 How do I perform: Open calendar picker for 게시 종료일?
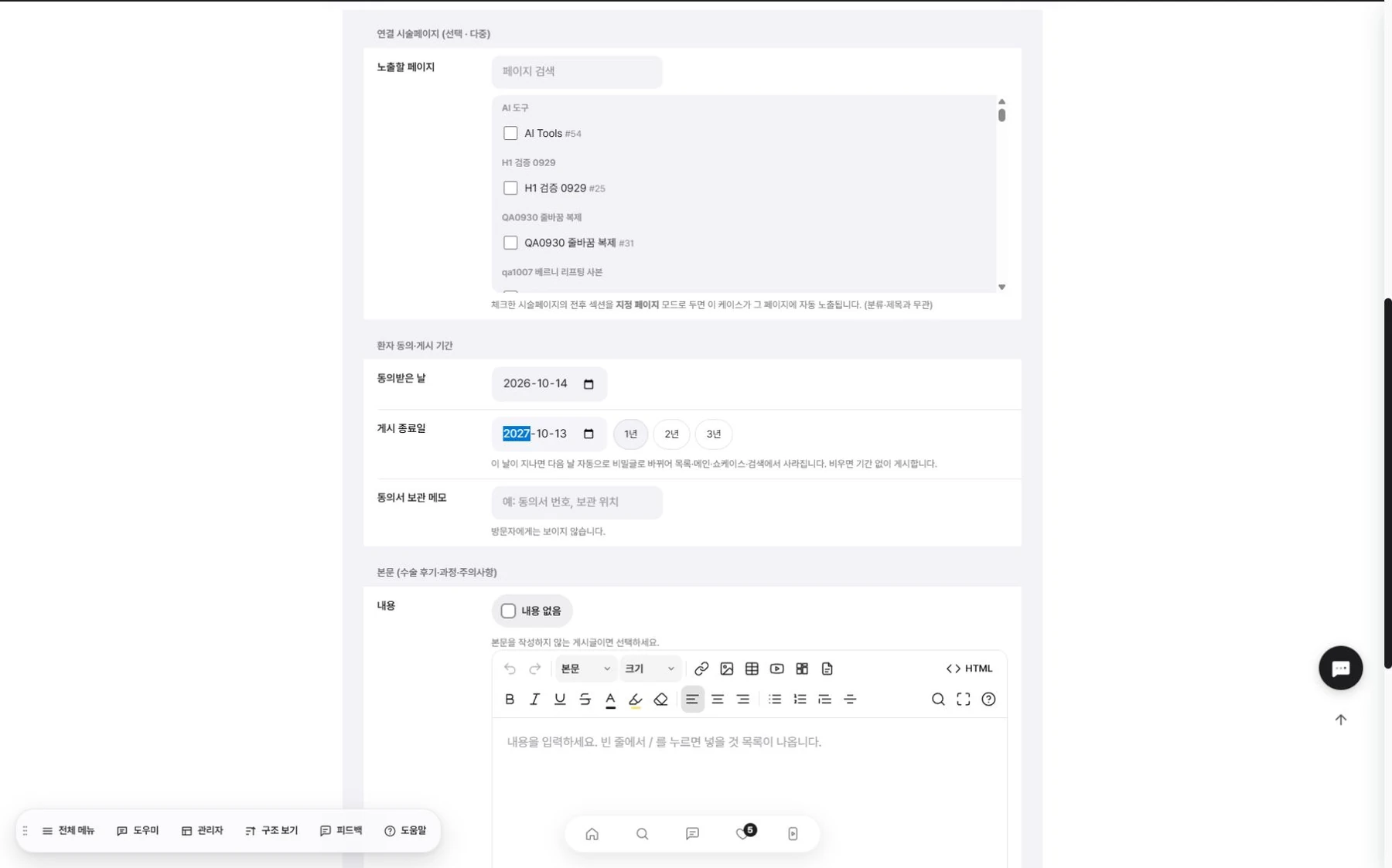[589, 434]
